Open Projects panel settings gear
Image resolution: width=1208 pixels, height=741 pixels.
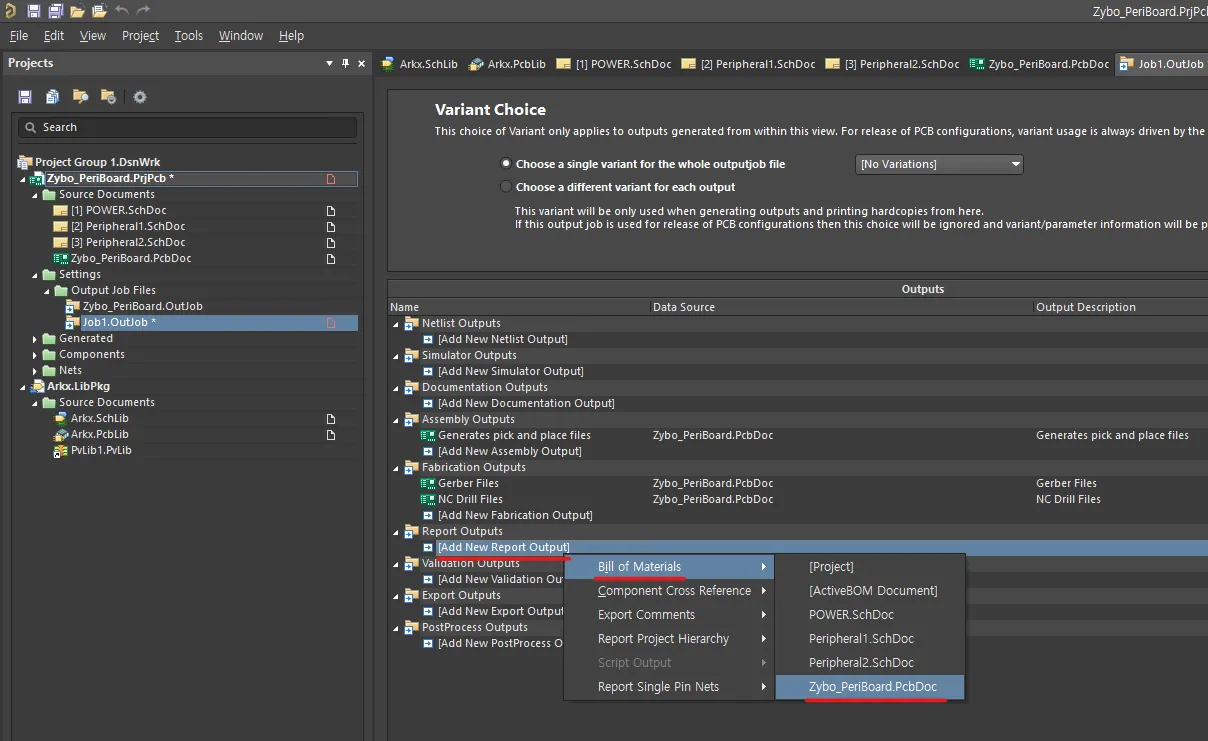click(x=140, y=97)
